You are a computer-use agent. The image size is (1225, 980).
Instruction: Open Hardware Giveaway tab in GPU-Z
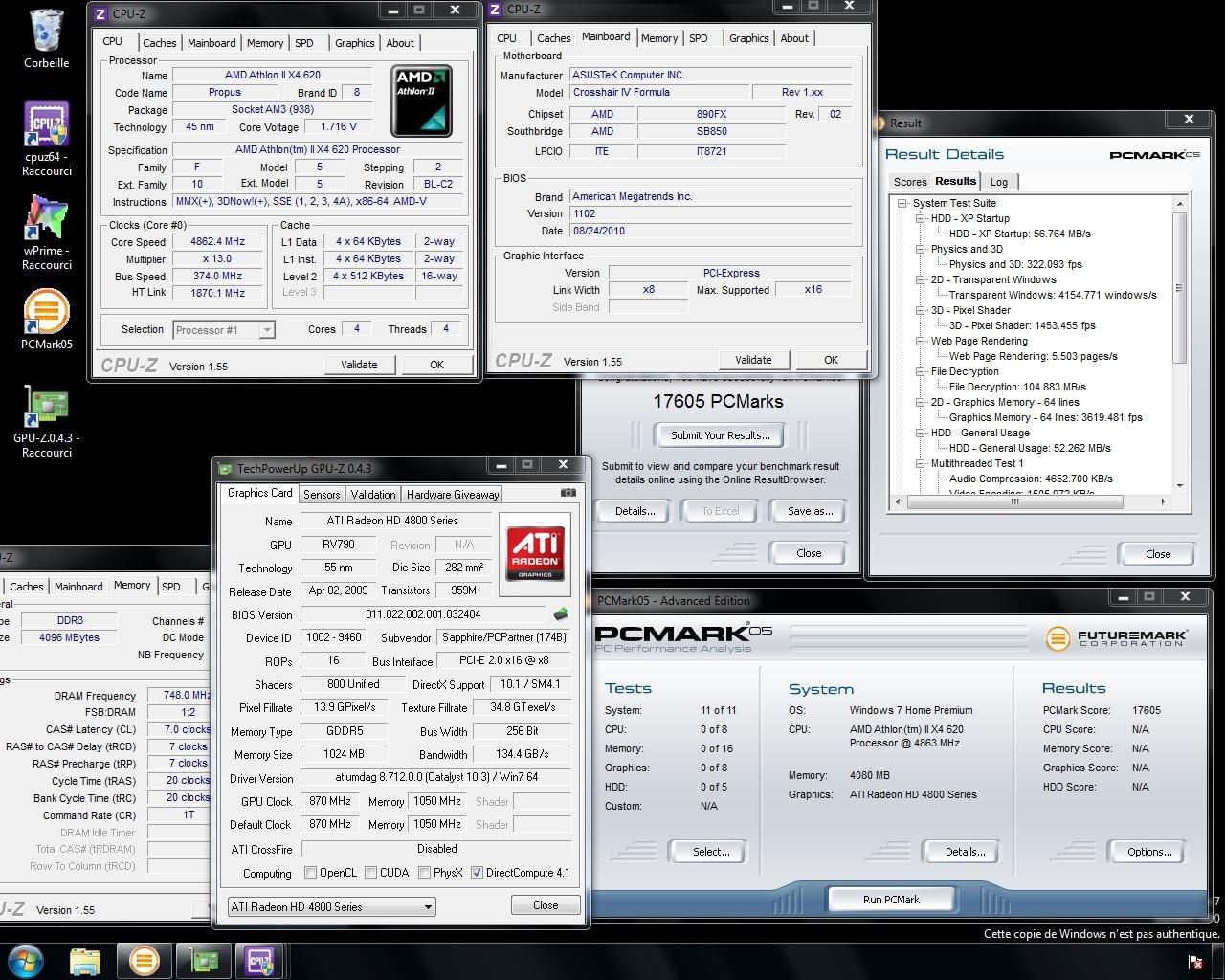tap(453, 495)
